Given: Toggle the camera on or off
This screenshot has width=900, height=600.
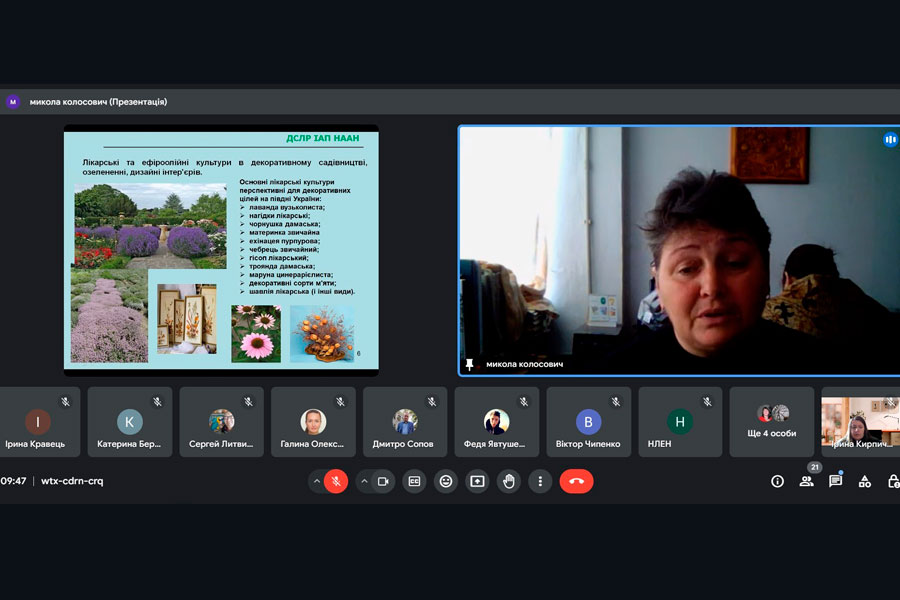Looking at the screenshot, I should [383, 481].
